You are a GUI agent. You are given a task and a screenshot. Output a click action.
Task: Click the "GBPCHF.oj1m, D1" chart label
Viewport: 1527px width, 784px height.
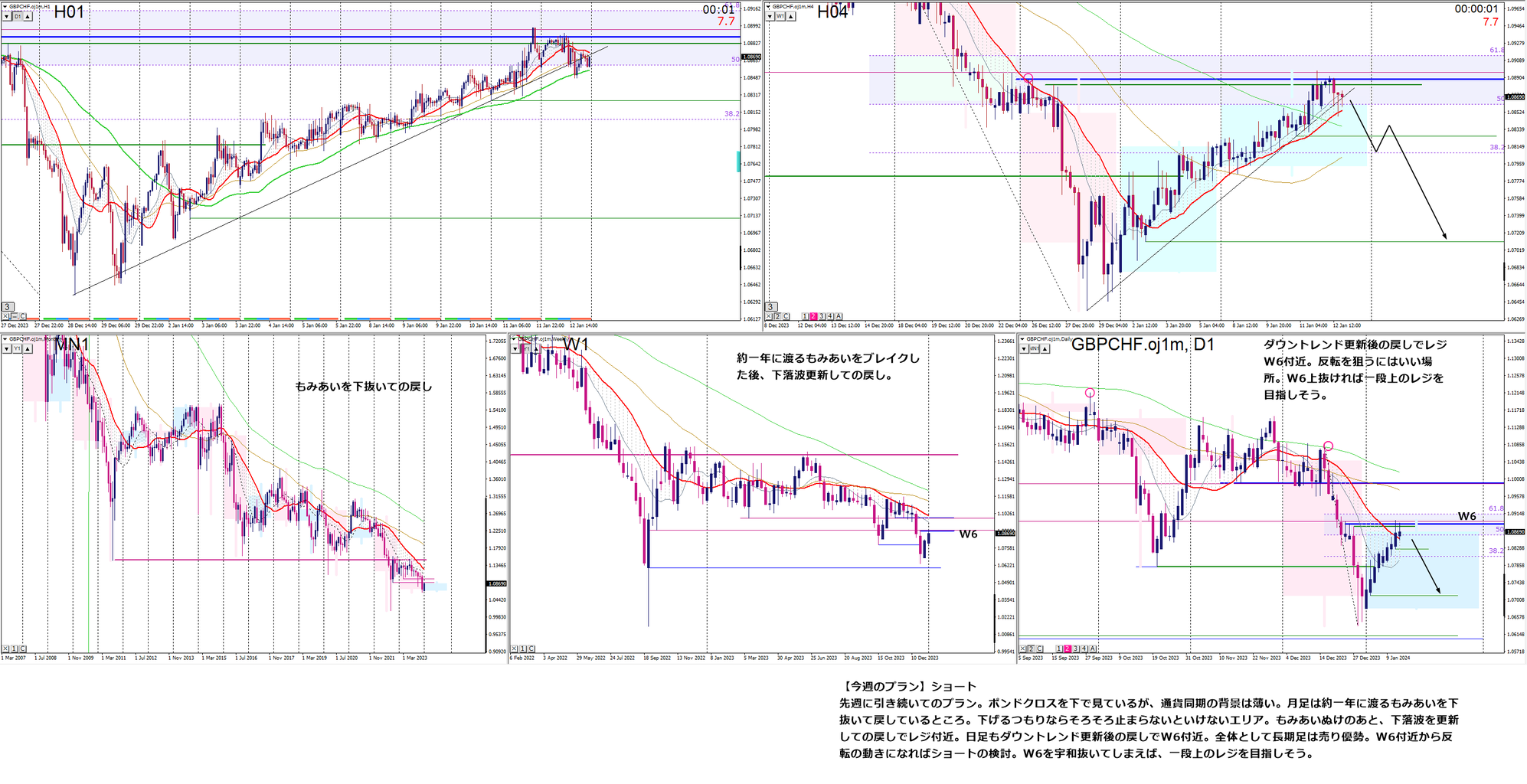pos(1143,345)
